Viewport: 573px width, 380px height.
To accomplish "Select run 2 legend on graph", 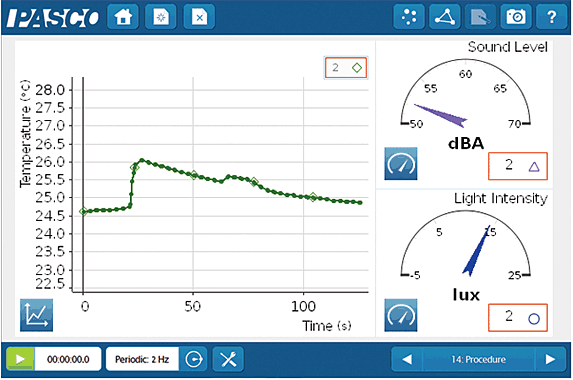I will pyautogui.click(x=346, y=68).
